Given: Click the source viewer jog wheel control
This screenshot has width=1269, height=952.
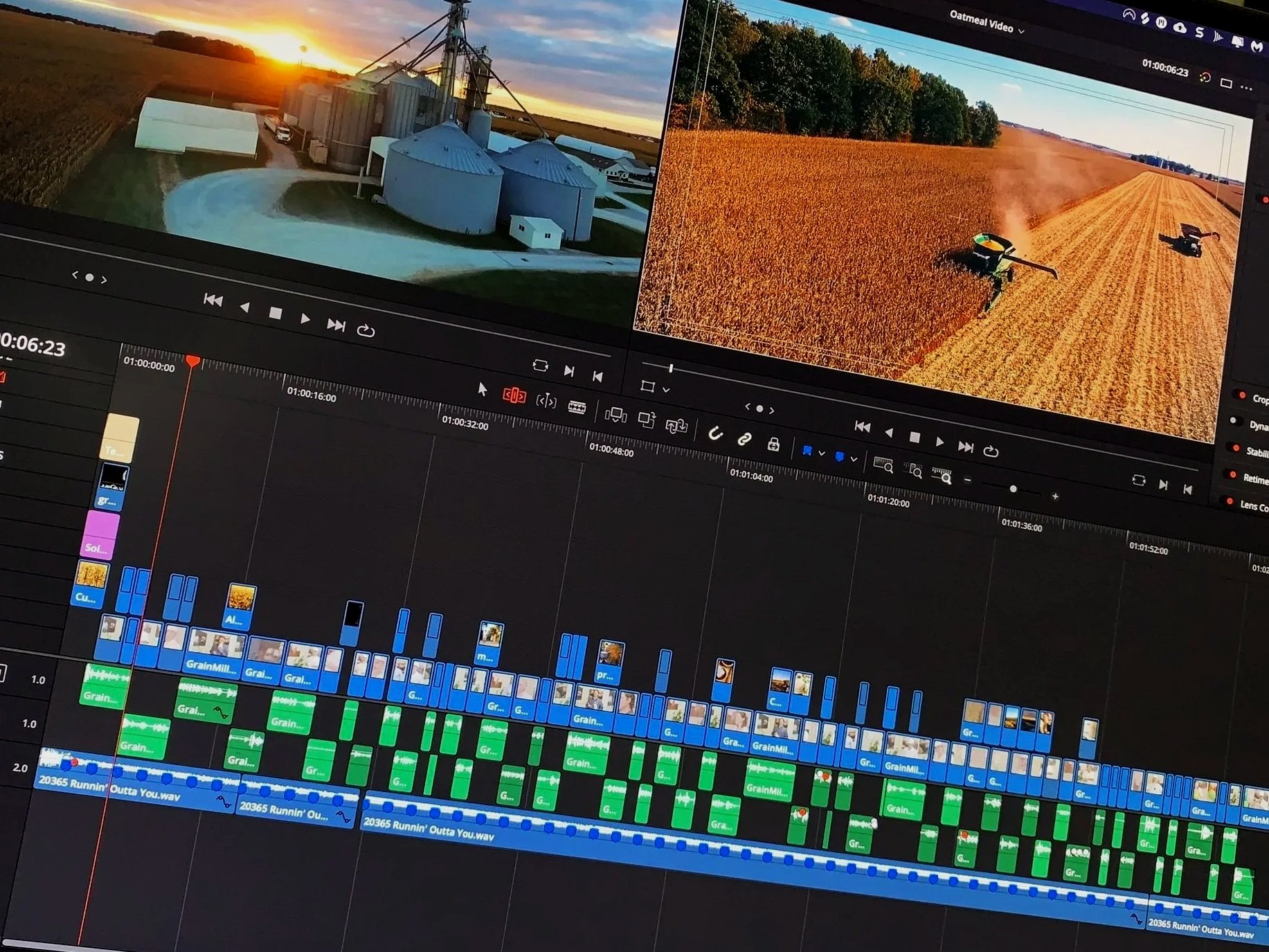Looking at the screenshot, I should (89, 277).
